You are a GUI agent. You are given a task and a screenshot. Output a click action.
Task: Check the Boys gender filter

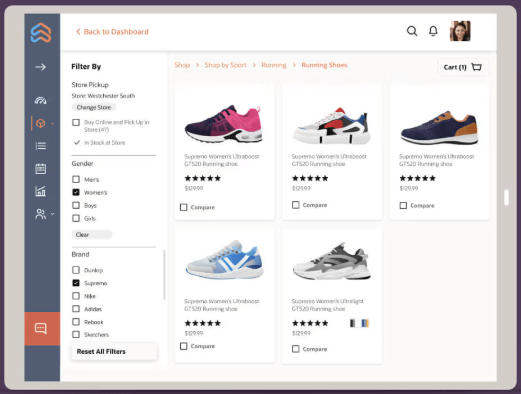76,205
